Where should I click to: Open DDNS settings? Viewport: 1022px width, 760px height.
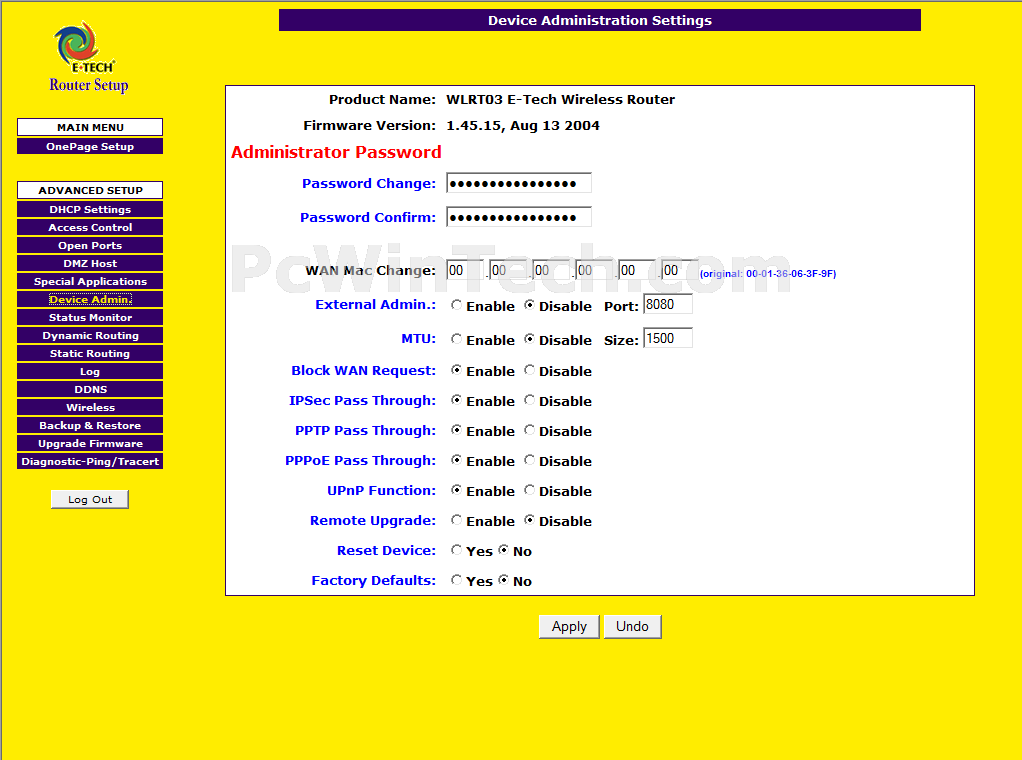coord(90,389)
